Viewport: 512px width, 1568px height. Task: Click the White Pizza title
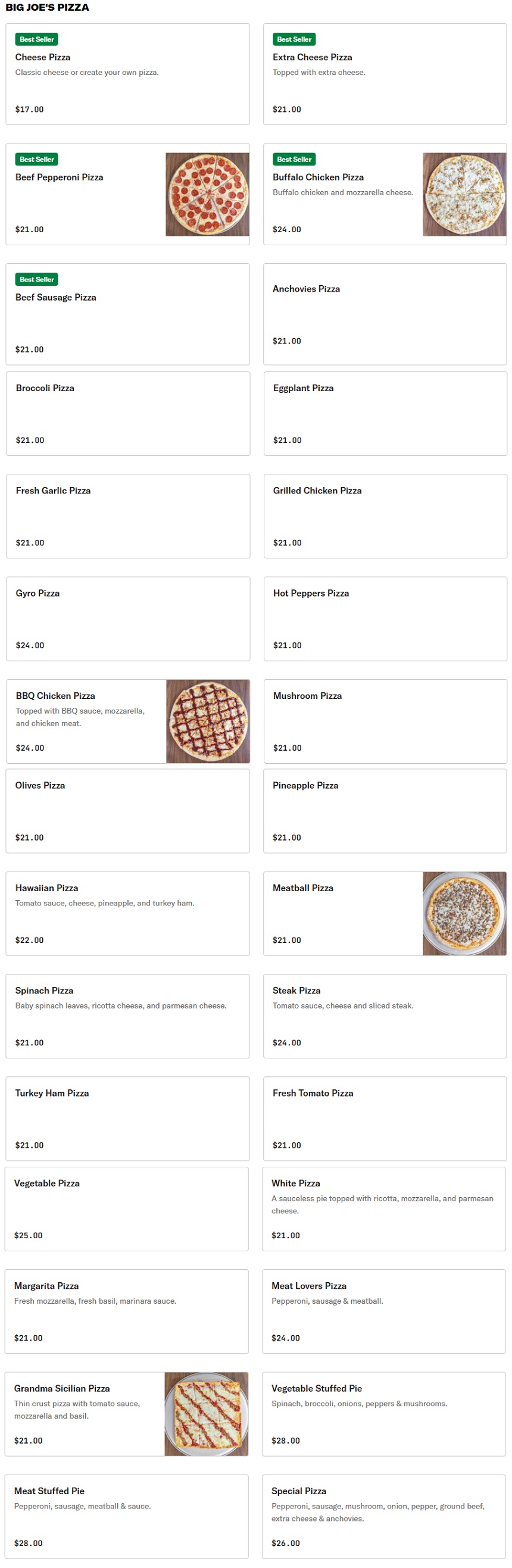[296, 1183]
